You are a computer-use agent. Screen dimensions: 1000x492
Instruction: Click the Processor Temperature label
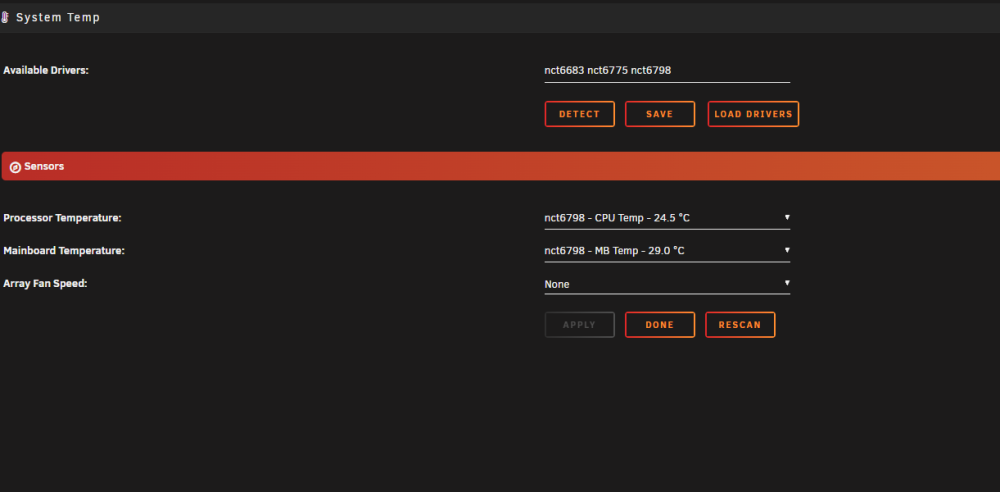click(62, 218)
